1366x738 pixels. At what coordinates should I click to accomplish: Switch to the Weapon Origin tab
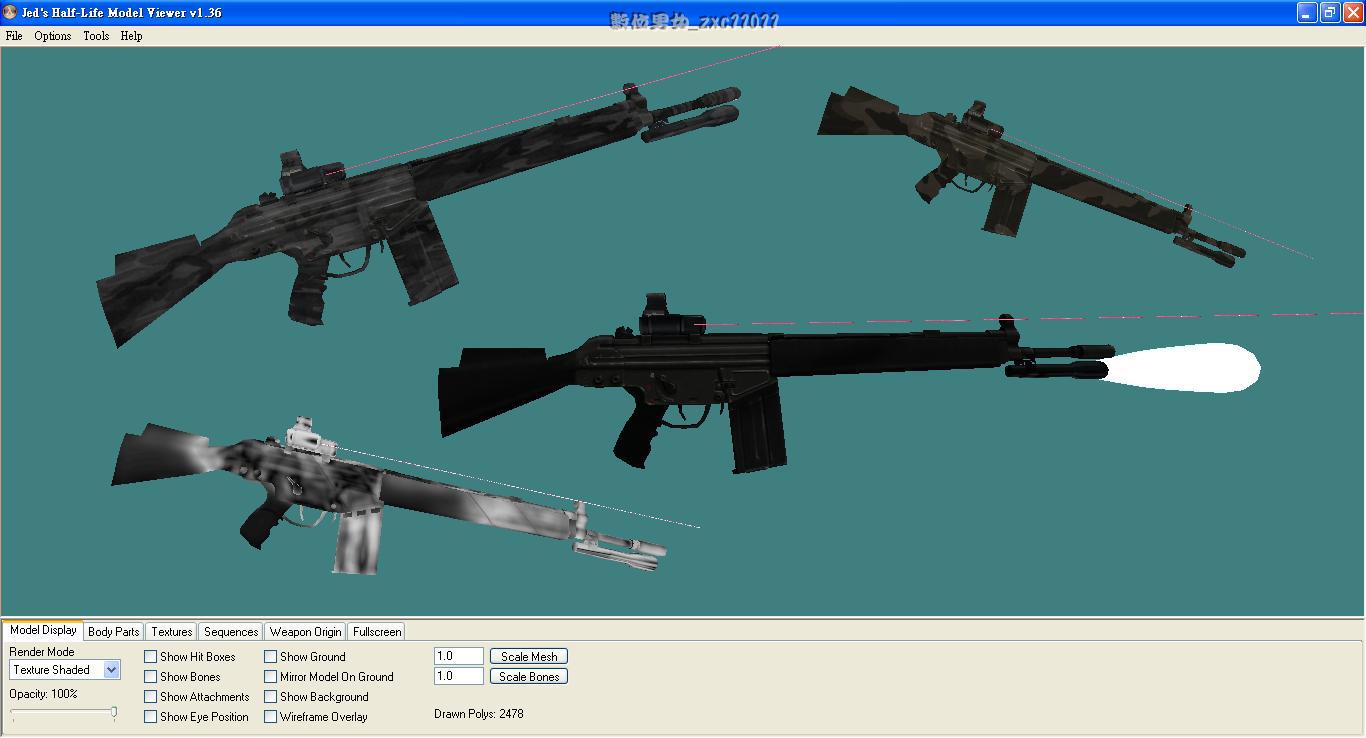tap(305, 631)
